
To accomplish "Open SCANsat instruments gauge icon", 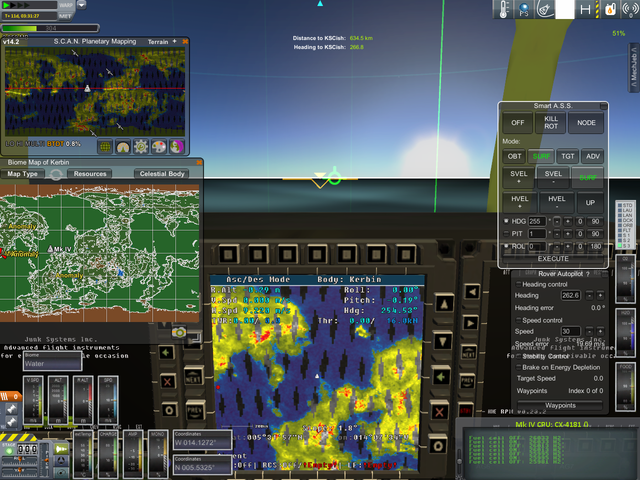I will pos(123,147).
